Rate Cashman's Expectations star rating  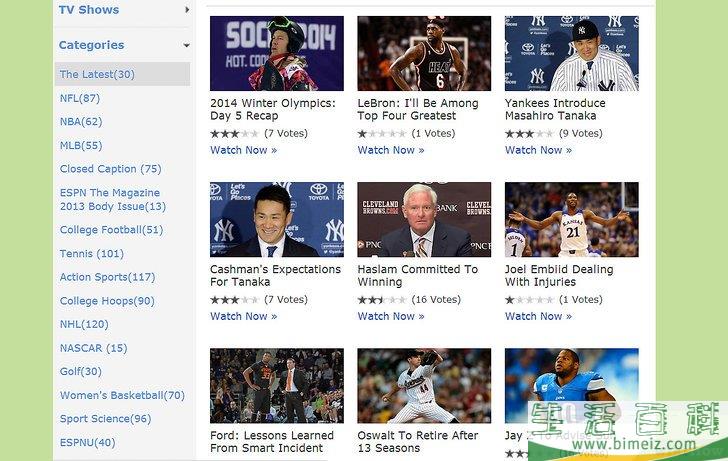click(234, 300)
